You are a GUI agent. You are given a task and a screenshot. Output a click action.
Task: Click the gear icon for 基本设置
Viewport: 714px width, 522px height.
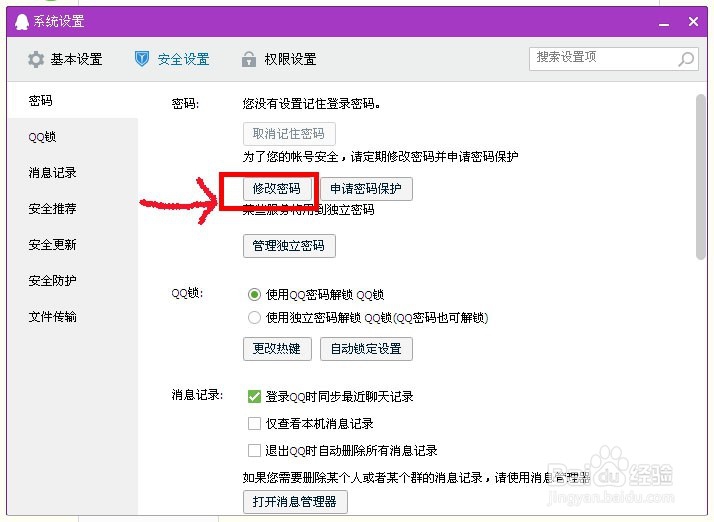pos(36,60)
